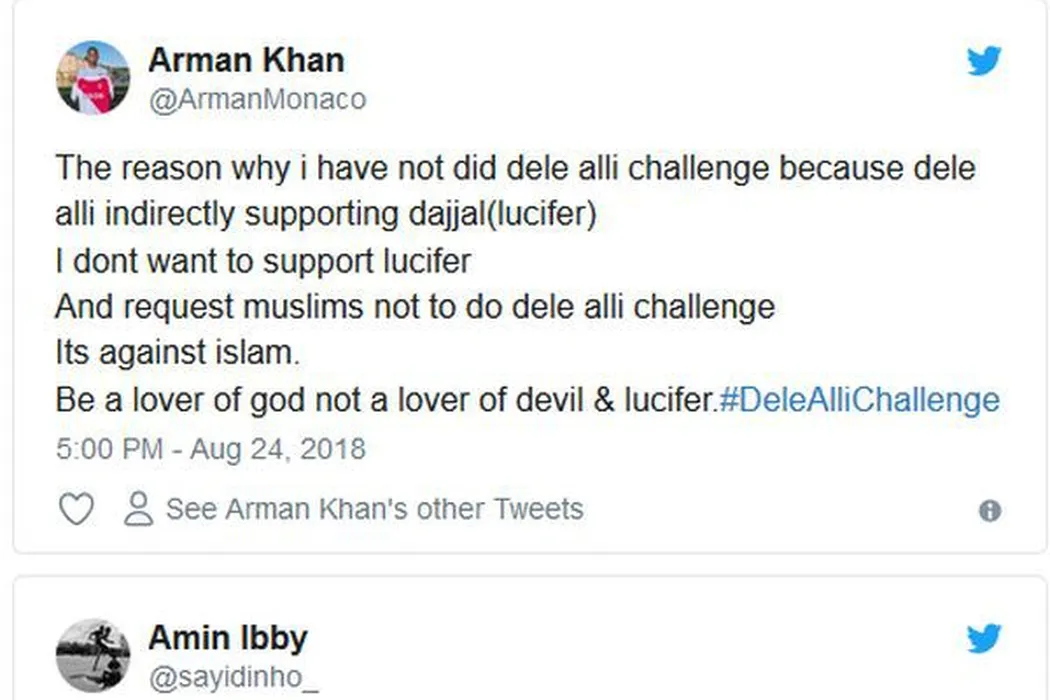Open See Arman Khan's other Tweets
The height and width of the screenshot is (700, 1050).
(374, 509)
